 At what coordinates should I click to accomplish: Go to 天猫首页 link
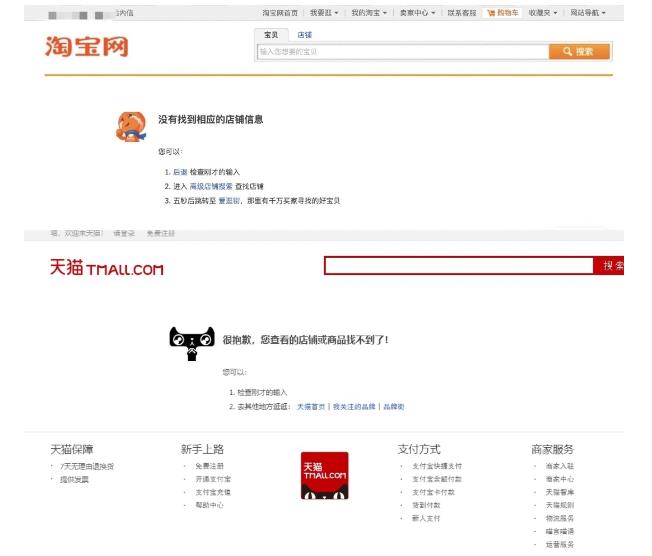click(x=311, y=407)
